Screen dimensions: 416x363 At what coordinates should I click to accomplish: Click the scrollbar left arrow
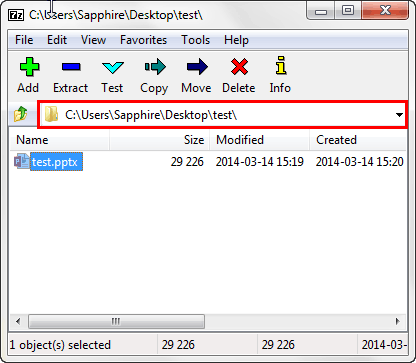[x=18, y=322]
